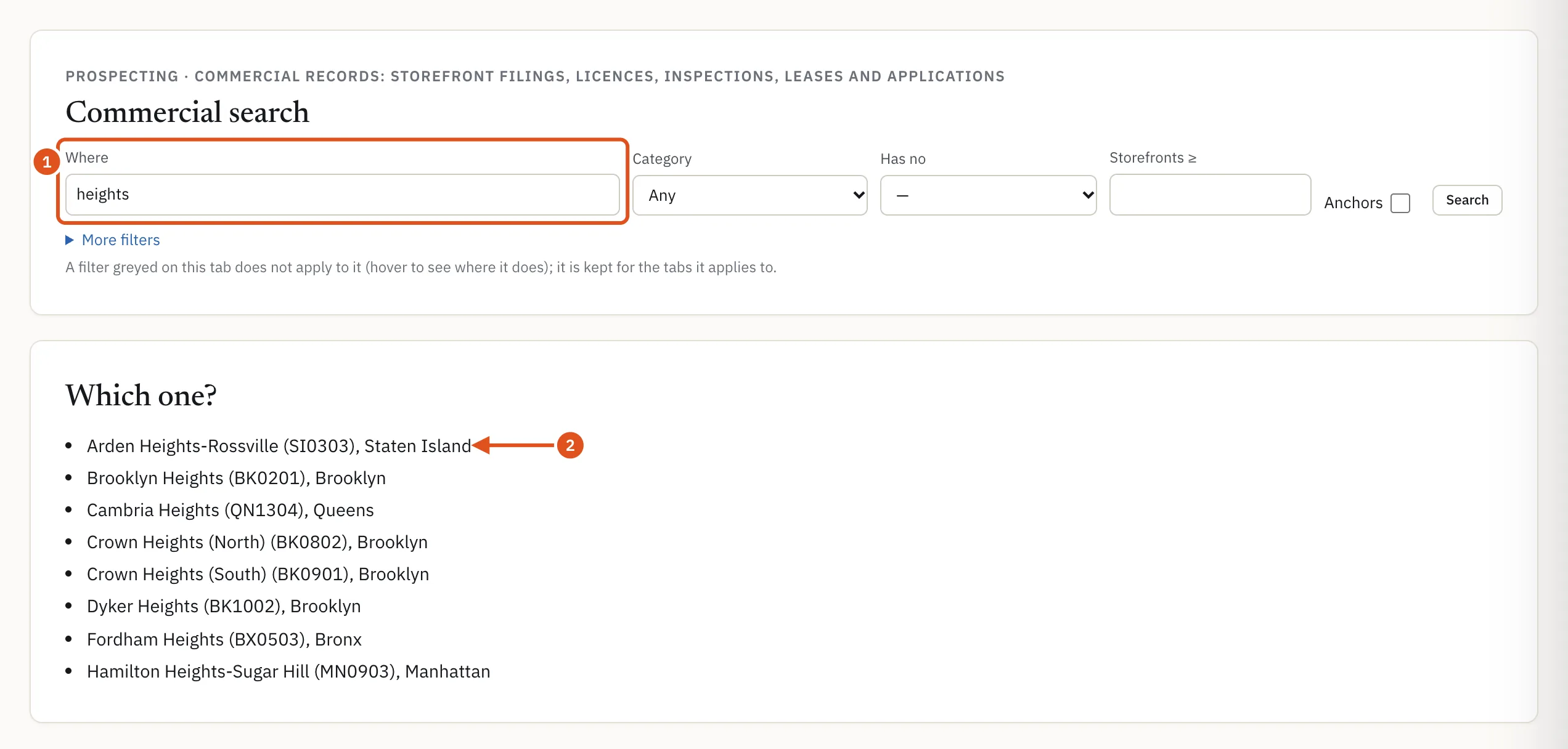This screenshot has height=749, width=1568.
Task: Choose Hamilton Heights-Sugar Hill (MN0903), Manhattan
Action: 288,671
